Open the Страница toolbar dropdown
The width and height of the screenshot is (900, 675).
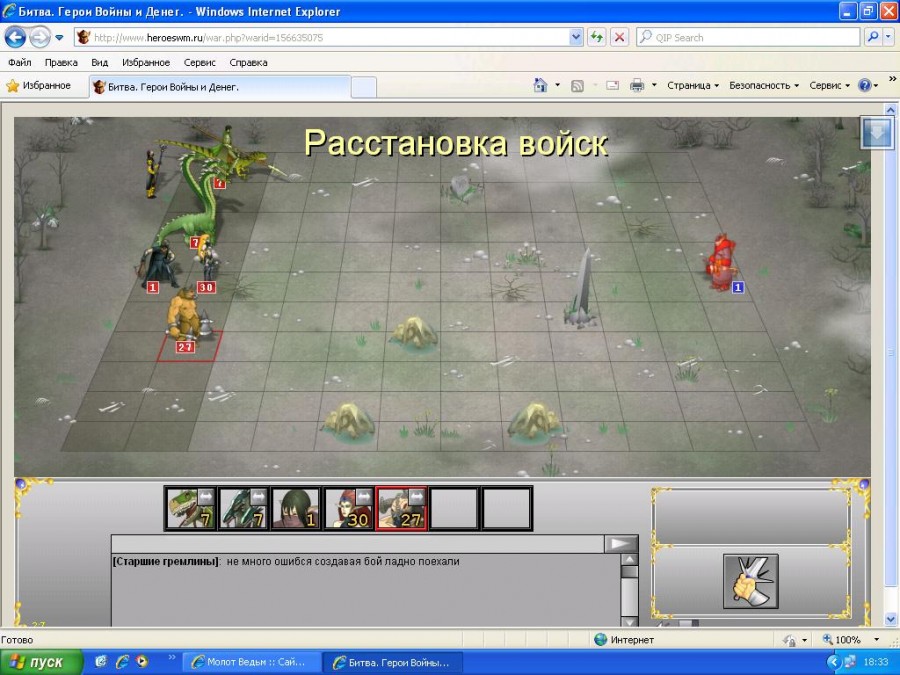[693, 86]
